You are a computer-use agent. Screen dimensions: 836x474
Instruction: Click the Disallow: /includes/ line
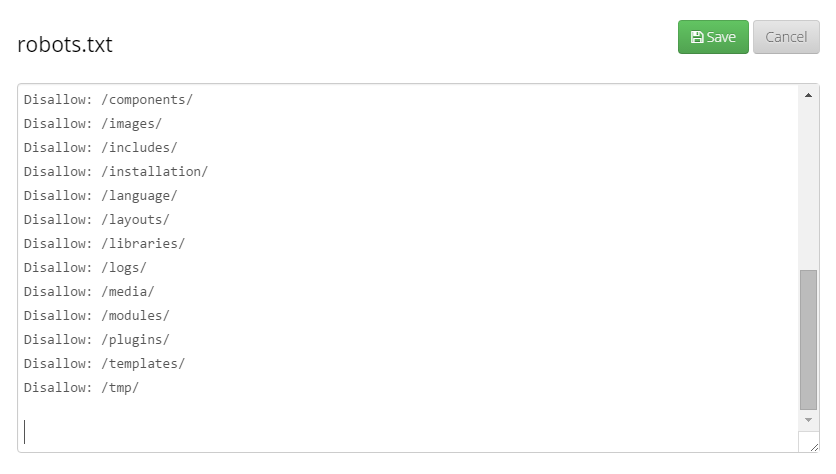(x=100, y=148)
